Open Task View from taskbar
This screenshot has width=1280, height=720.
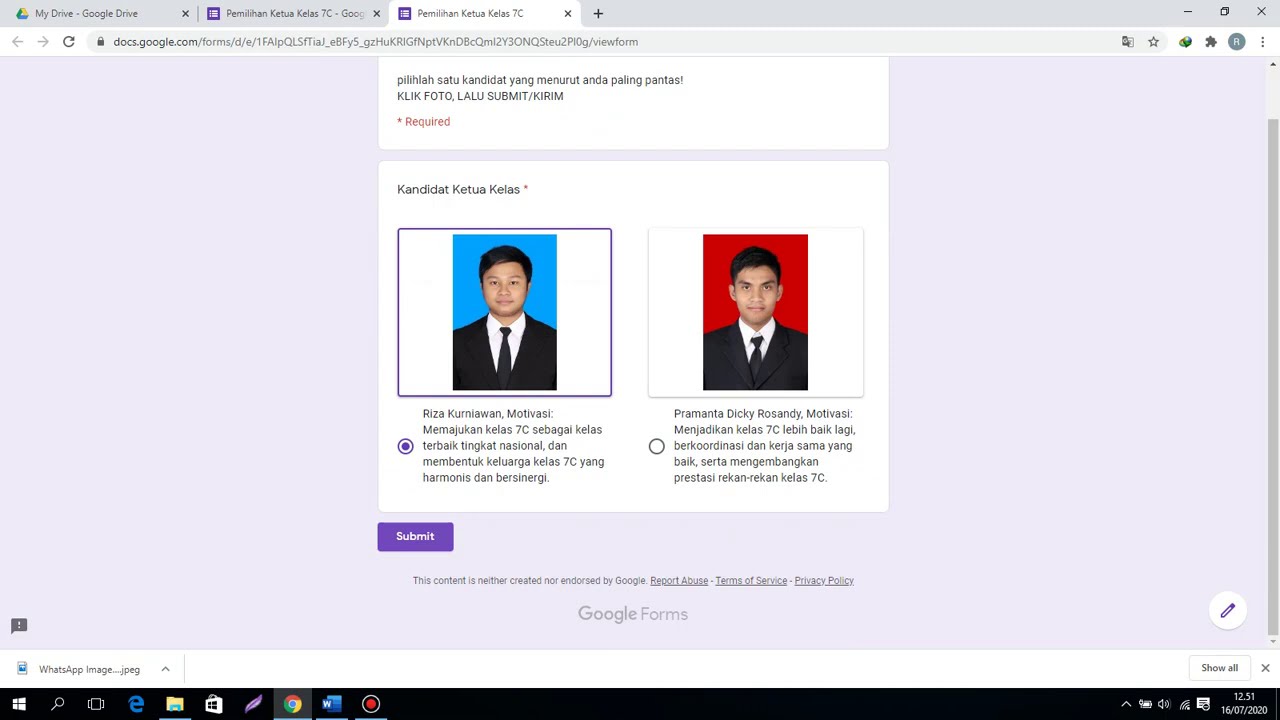pos(96,704)
